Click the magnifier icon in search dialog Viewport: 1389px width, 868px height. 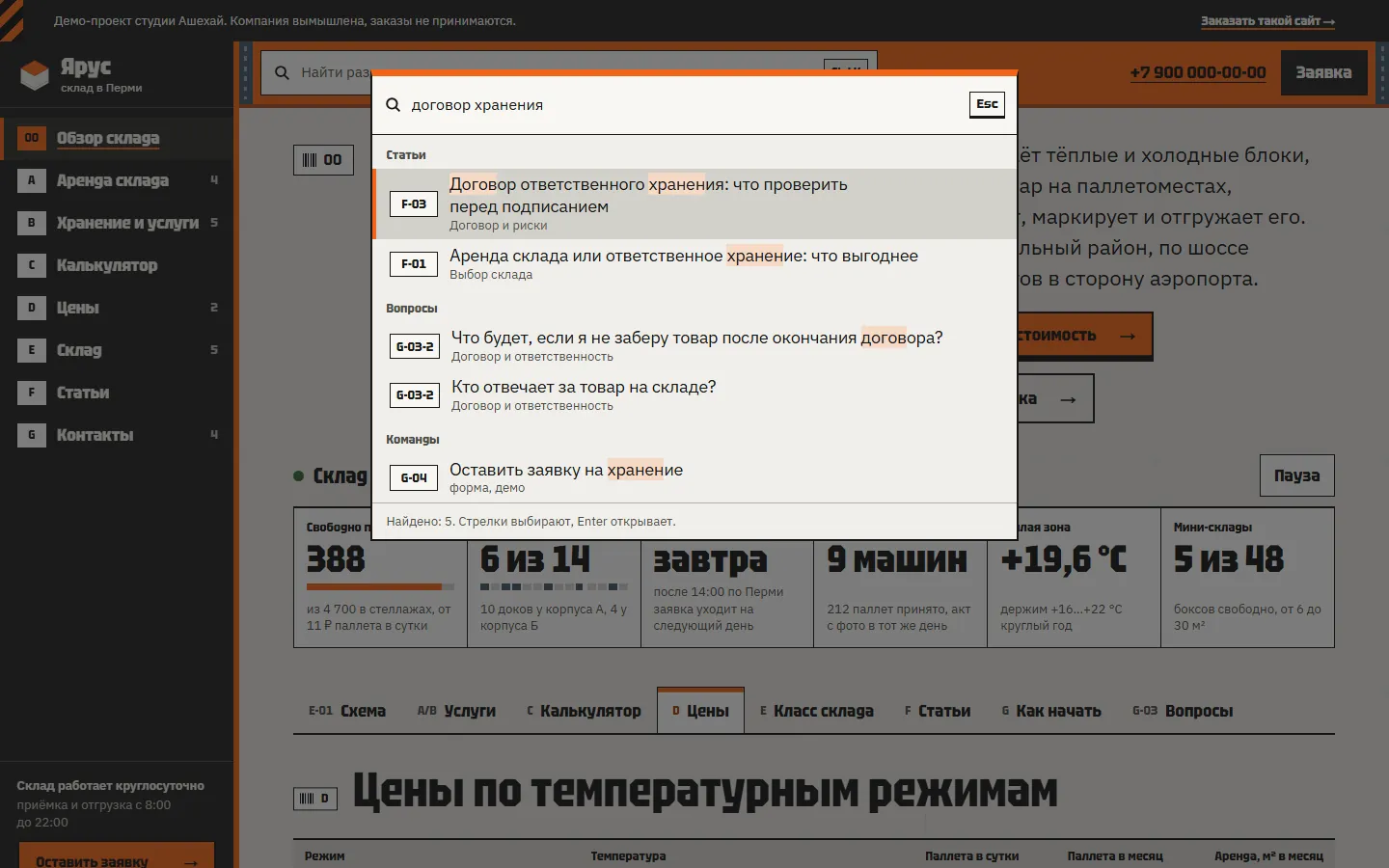(x=394, y=104)
